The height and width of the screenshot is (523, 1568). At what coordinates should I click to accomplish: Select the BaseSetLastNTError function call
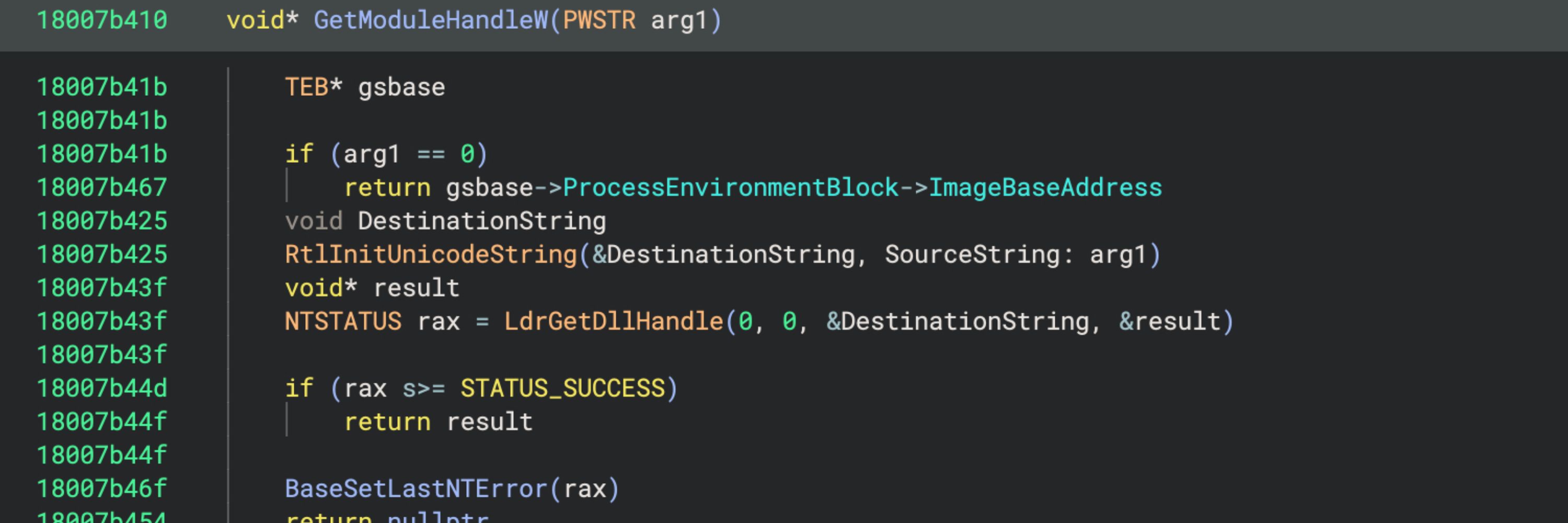(x=417, y=489)
